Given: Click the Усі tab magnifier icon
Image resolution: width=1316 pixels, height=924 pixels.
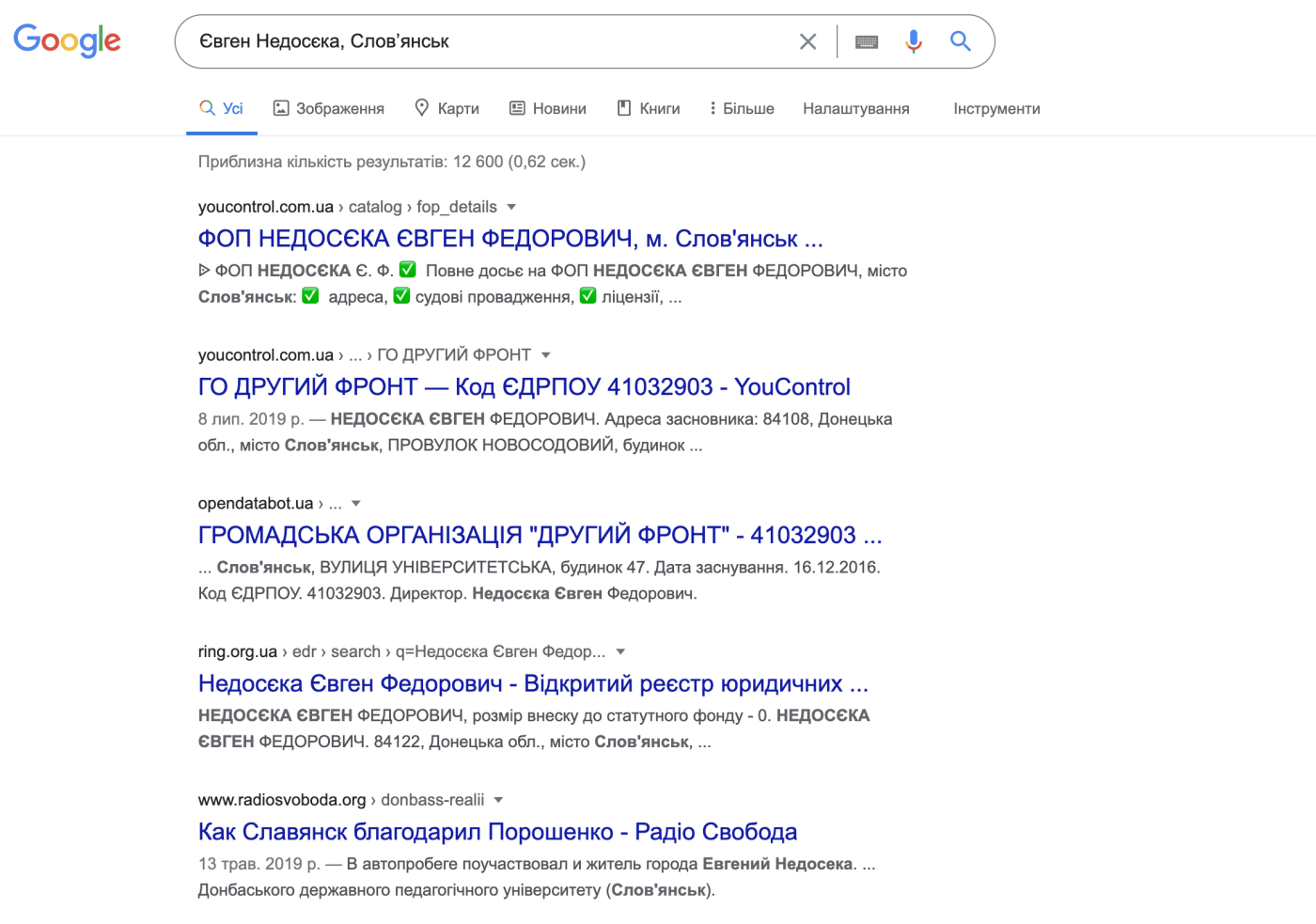Looking at the screenshot, I should coord(207,108).
